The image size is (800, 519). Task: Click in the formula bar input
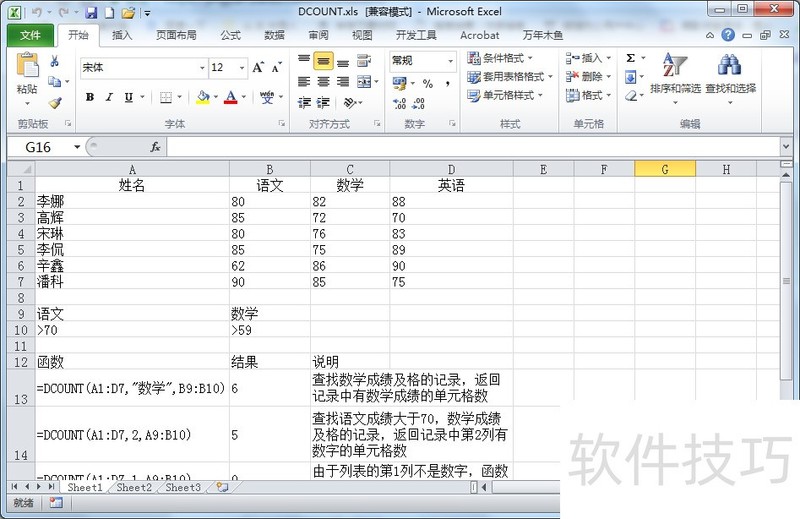pyautogui.click(x=473, y=147)
